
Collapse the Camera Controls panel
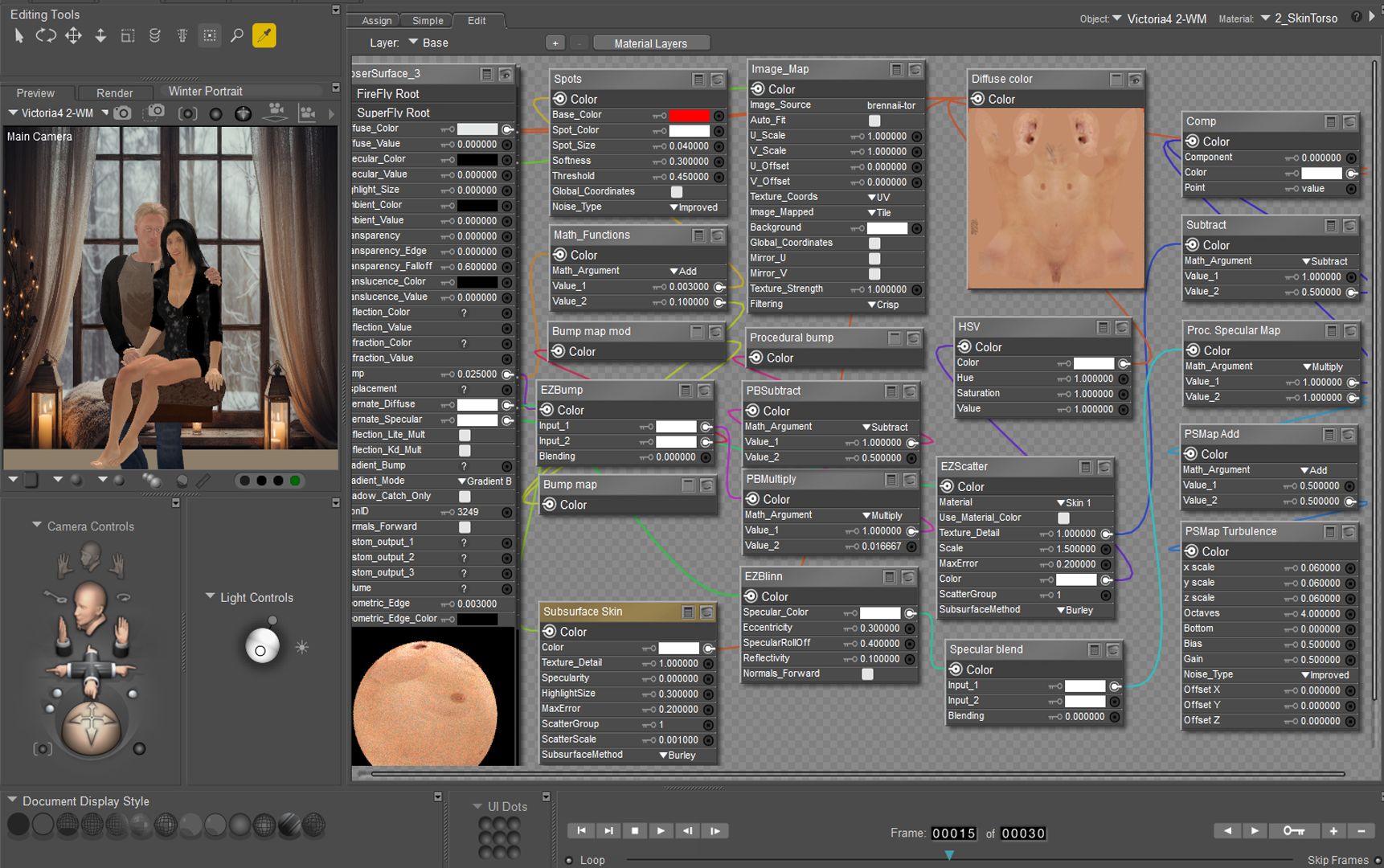[x=36, y=526]
